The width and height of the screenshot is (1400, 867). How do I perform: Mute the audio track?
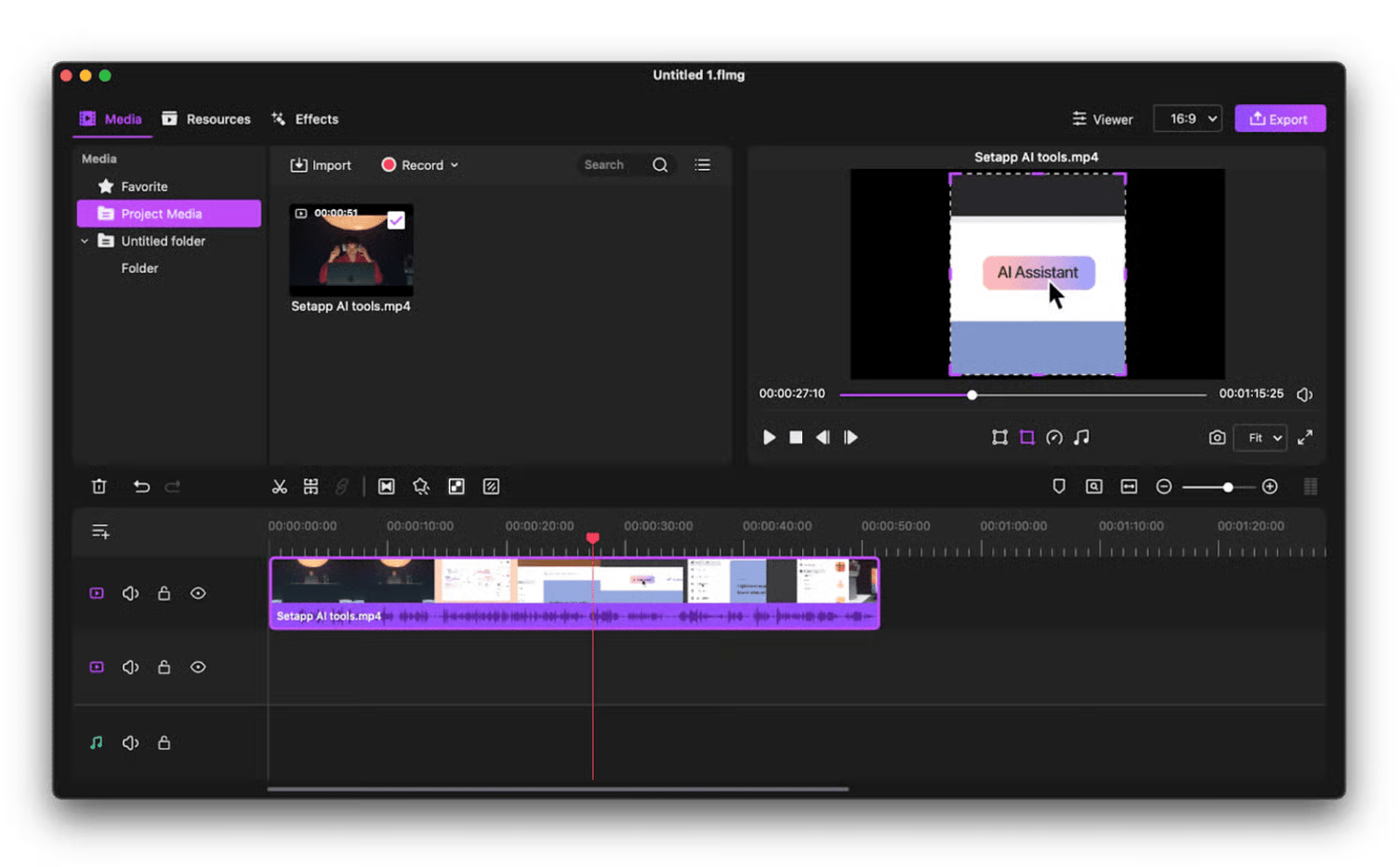click(x=130, y=743)
